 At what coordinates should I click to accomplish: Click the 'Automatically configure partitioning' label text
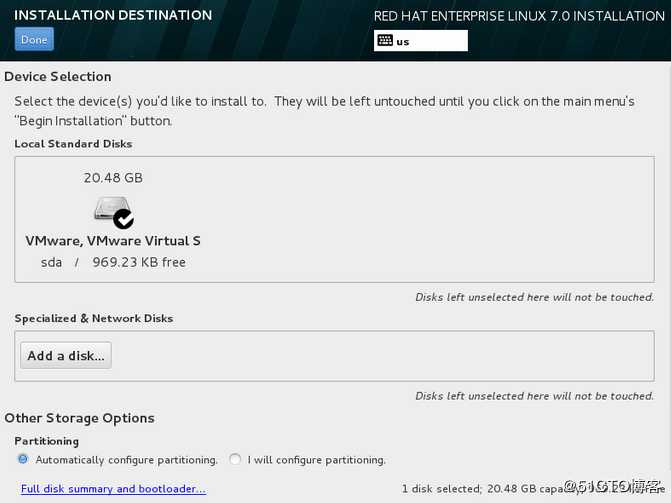click(x=126, y=460)
